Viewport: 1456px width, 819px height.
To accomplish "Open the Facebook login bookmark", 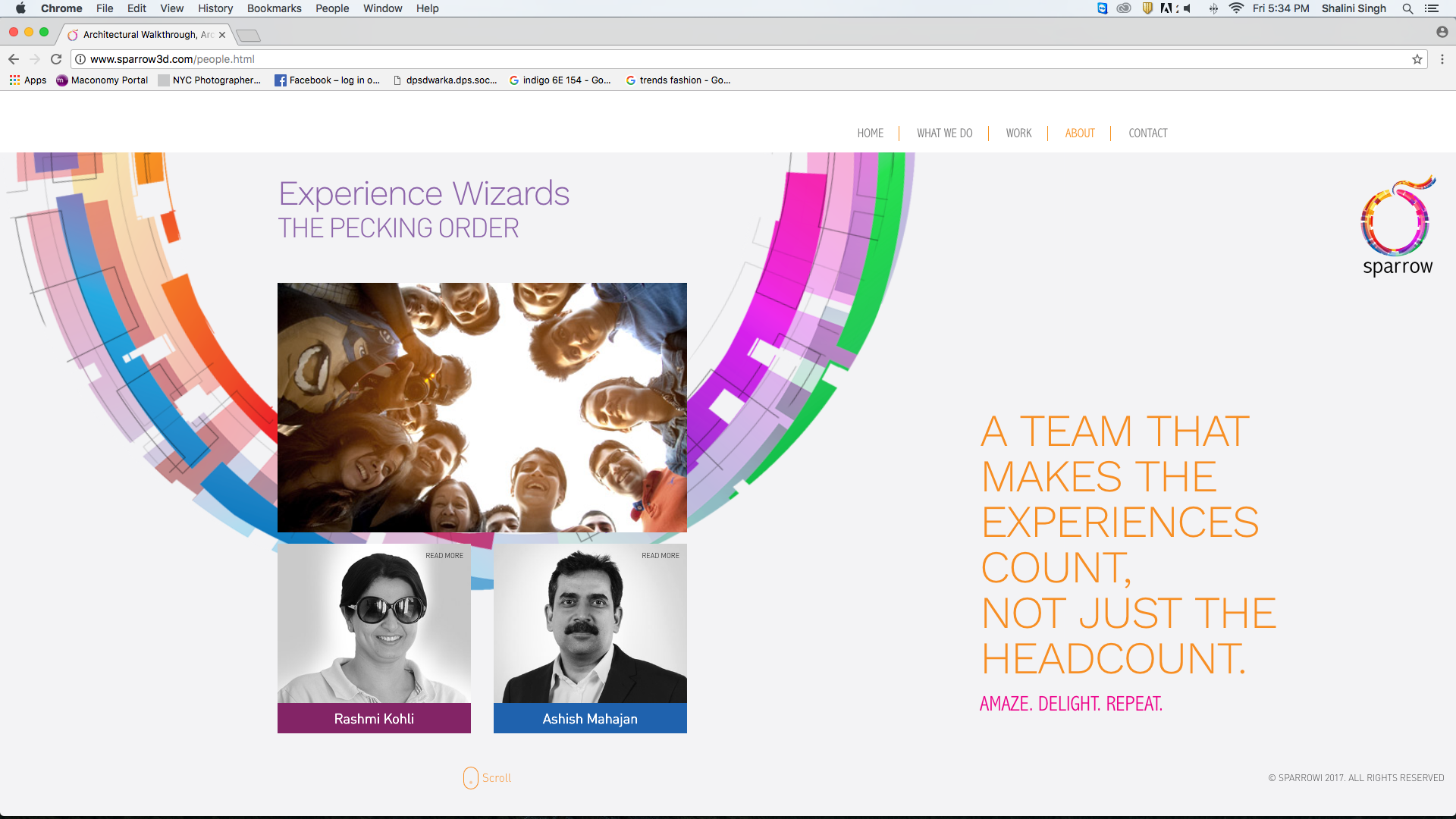I will pos(327,80).
